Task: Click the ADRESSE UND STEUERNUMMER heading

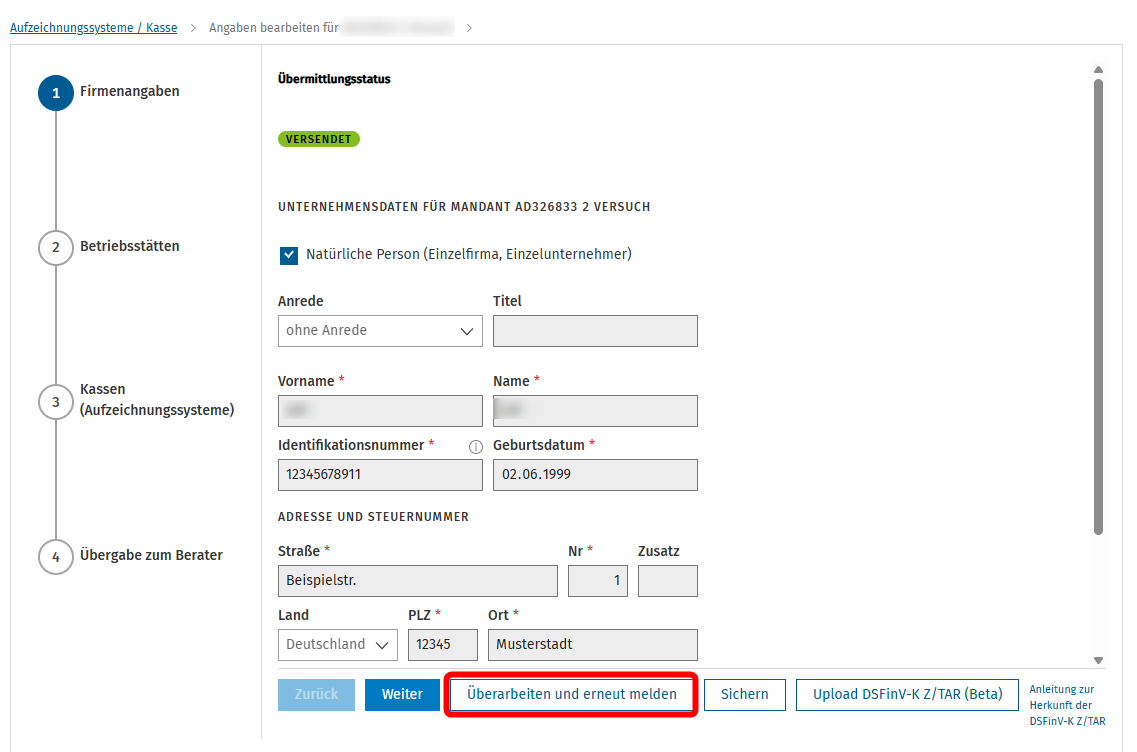Action: 373,517
